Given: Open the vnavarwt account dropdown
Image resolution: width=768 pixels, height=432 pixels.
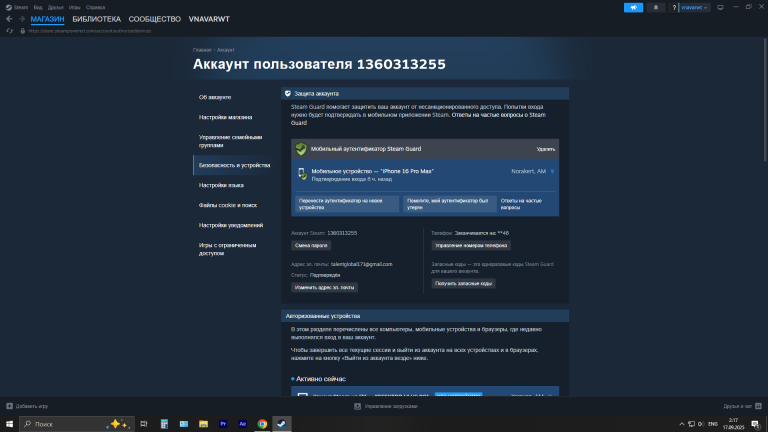Looking at the screenshot, I should tap(694, 7).
